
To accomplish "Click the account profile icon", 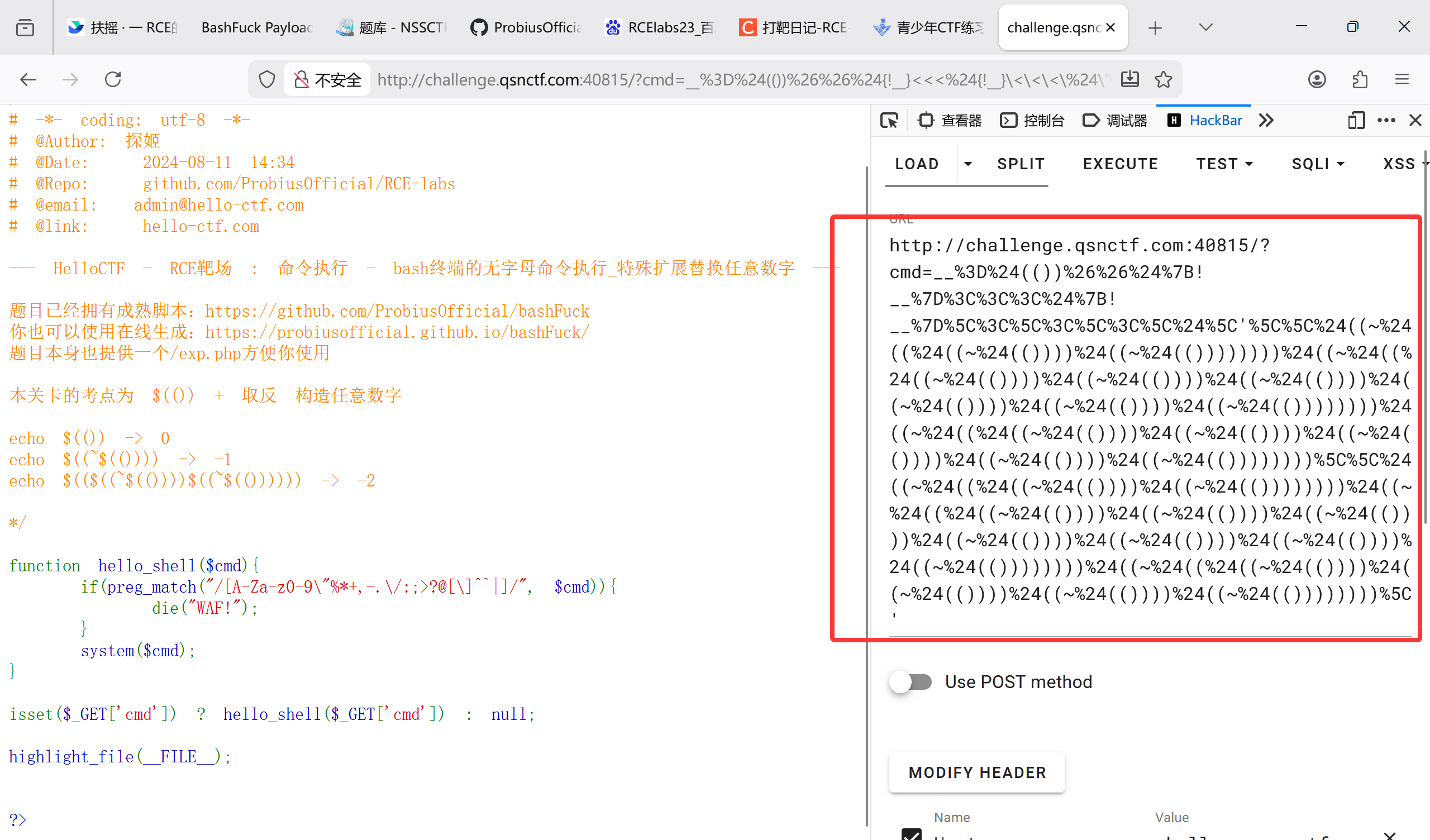I will click(1317, 79).
